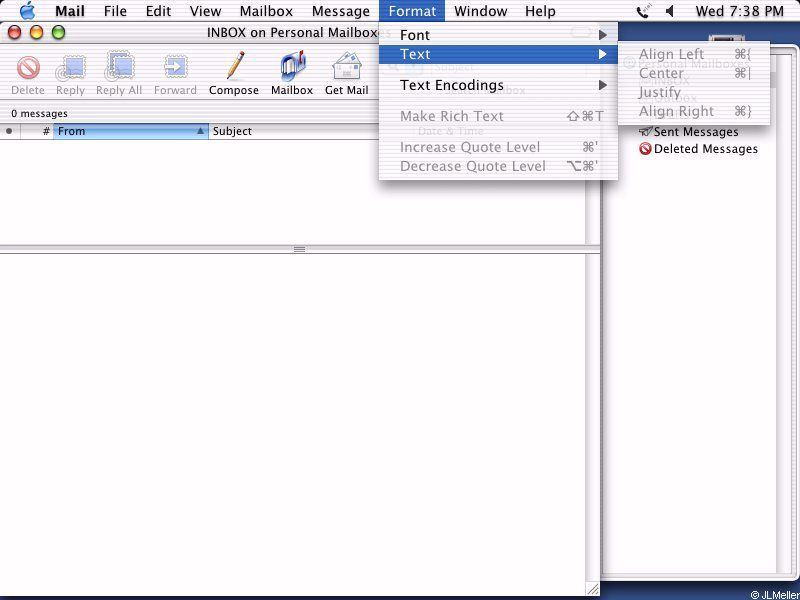Start a new message with Compose
Image resolution: width=800 pixels, height=600 pixels.
(x=234, y=66)
